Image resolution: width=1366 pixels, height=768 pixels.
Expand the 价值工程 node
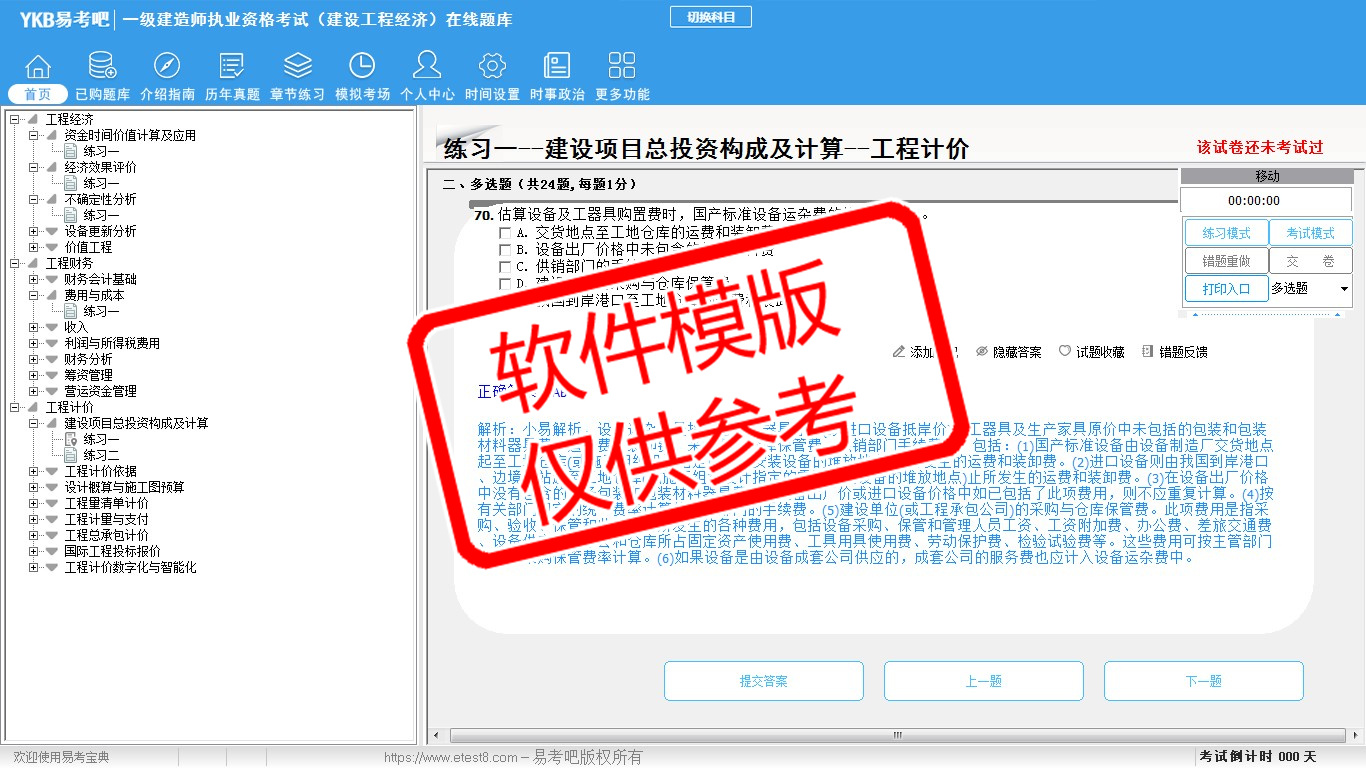click(33, 248)
